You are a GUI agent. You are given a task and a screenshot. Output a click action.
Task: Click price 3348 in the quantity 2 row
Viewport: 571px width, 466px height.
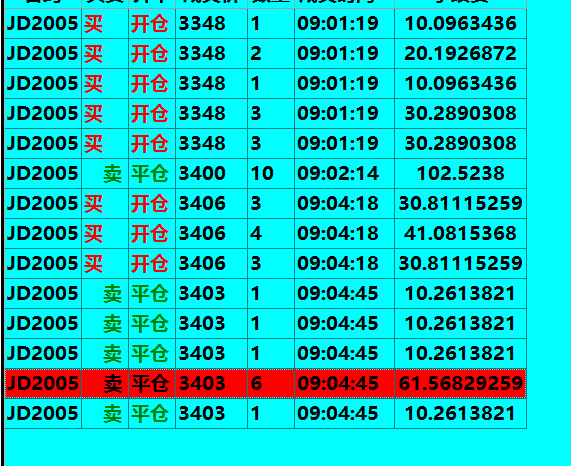click(202, 54)
